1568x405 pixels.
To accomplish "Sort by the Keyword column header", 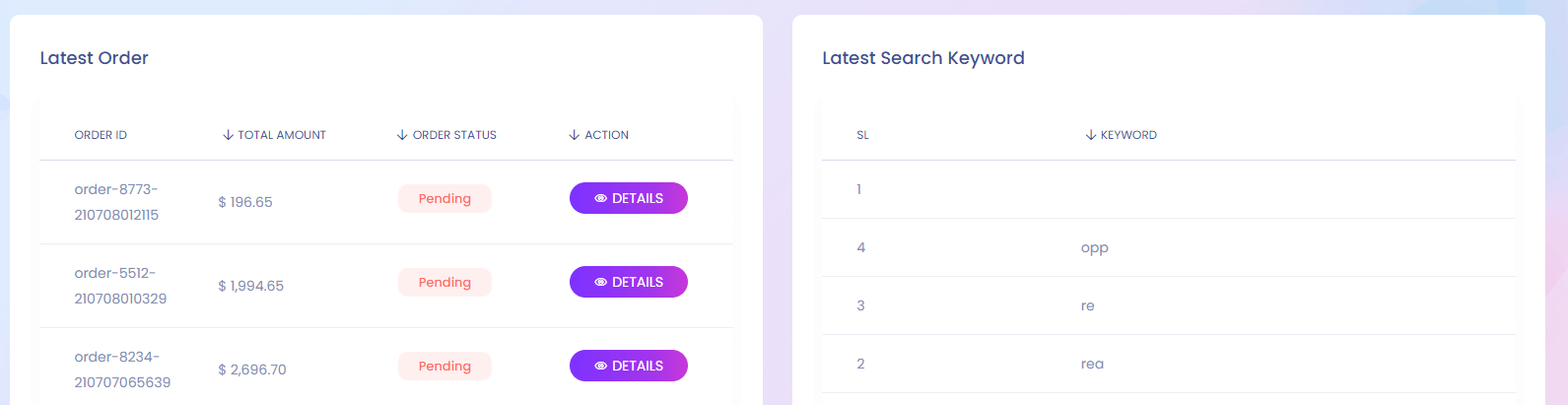I will click(x=1128, y=135).
